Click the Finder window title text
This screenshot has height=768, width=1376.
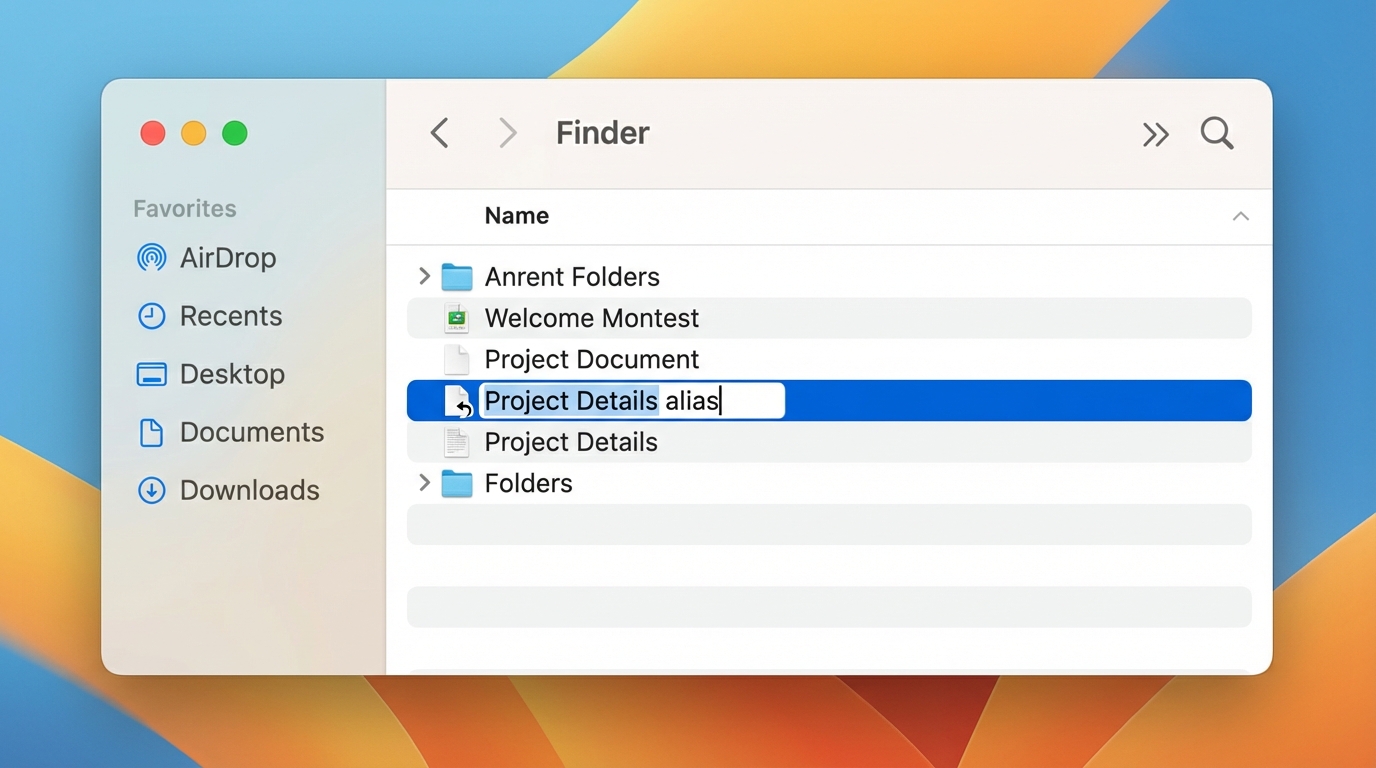click(x=602, y=133)
